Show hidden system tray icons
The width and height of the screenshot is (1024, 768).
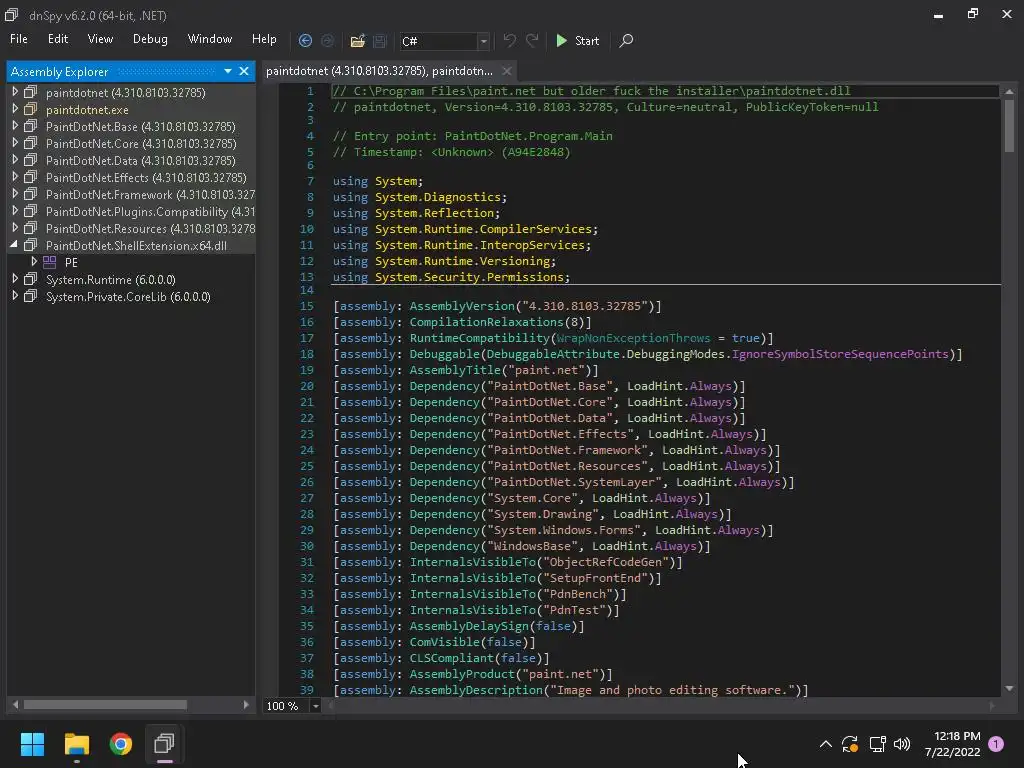click(825, 744)
